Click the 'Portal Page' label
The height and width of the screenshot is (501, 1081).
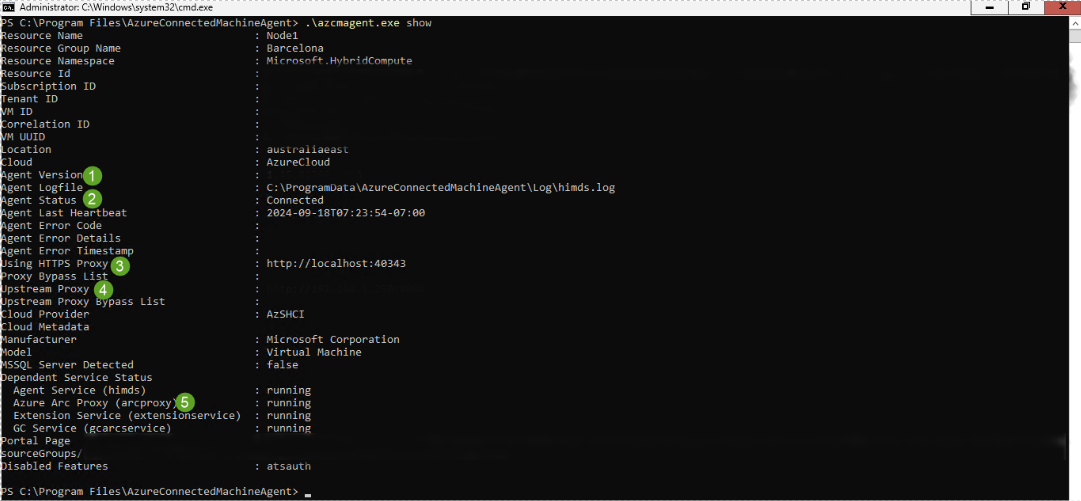36,441
